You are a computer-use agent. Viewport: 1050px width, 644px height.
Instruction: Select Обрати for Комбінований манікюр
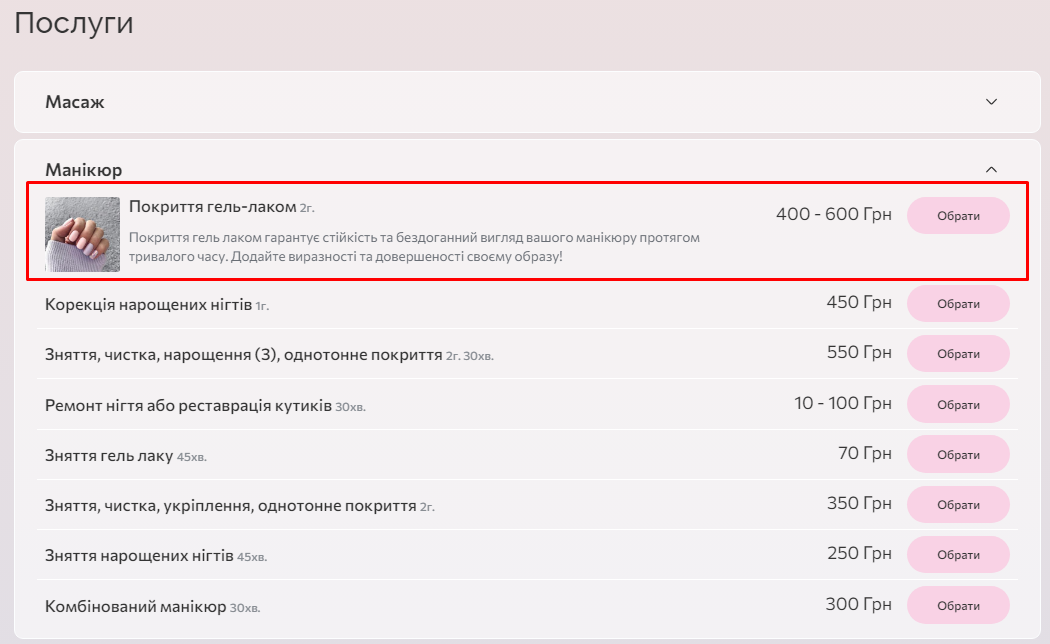[957, 606]
